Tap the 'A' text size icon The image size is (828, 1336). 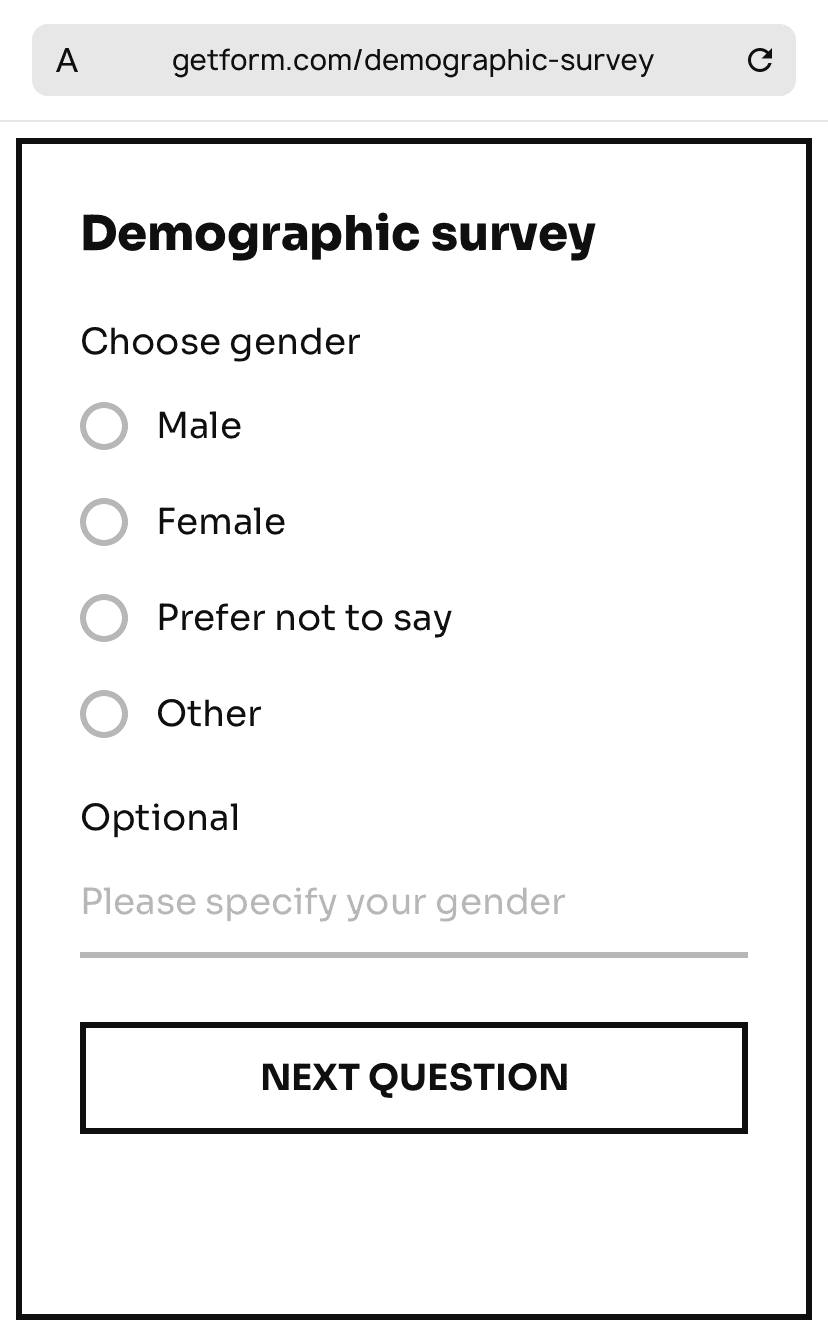(x=67, y=61)
